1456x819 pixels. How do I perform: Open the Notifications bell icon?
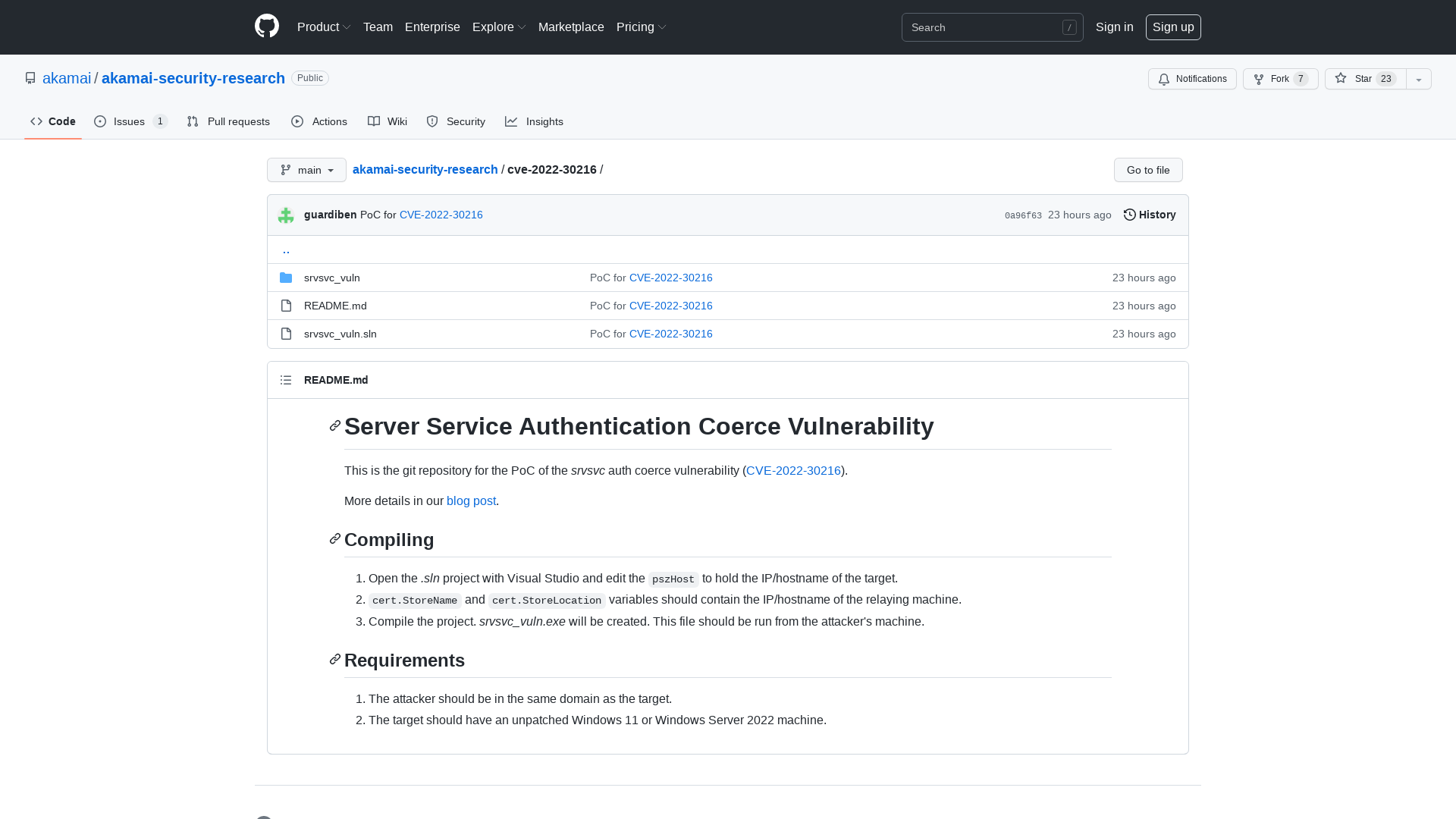[x=1164, y=79]
